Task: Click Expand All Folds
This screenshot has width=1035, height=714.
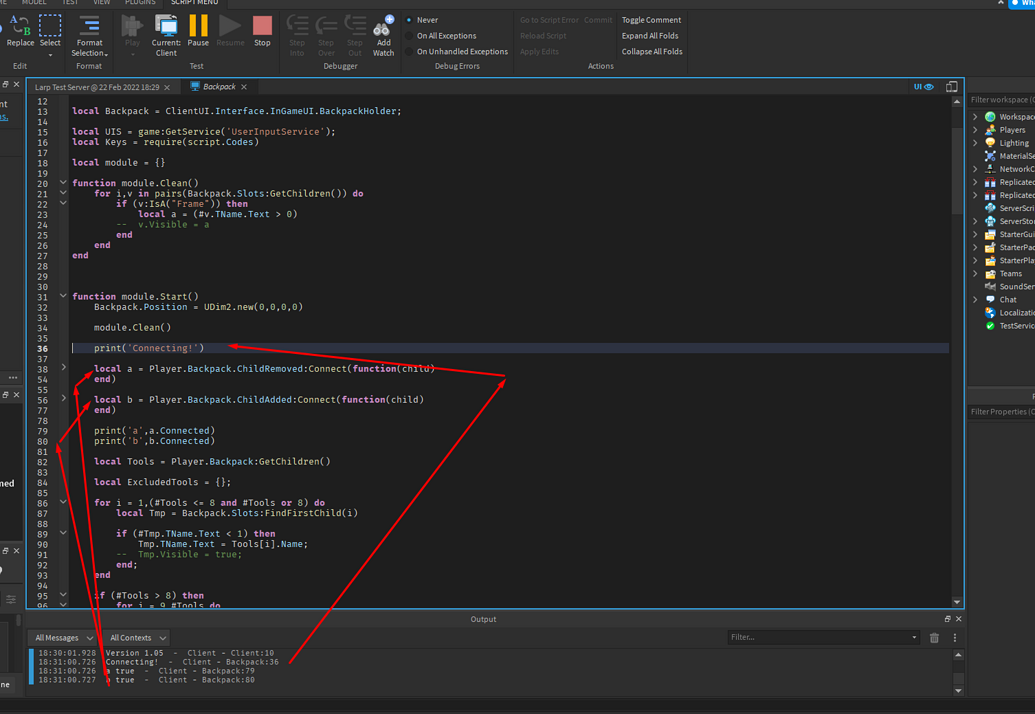Action: 651,35
